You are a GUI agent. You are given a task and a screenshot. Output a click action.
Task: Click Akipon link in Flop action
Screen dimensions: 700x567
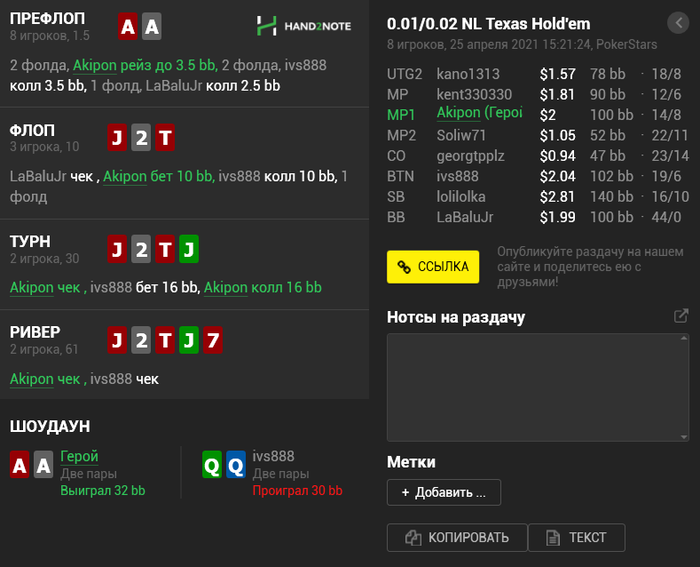(125, 176)
